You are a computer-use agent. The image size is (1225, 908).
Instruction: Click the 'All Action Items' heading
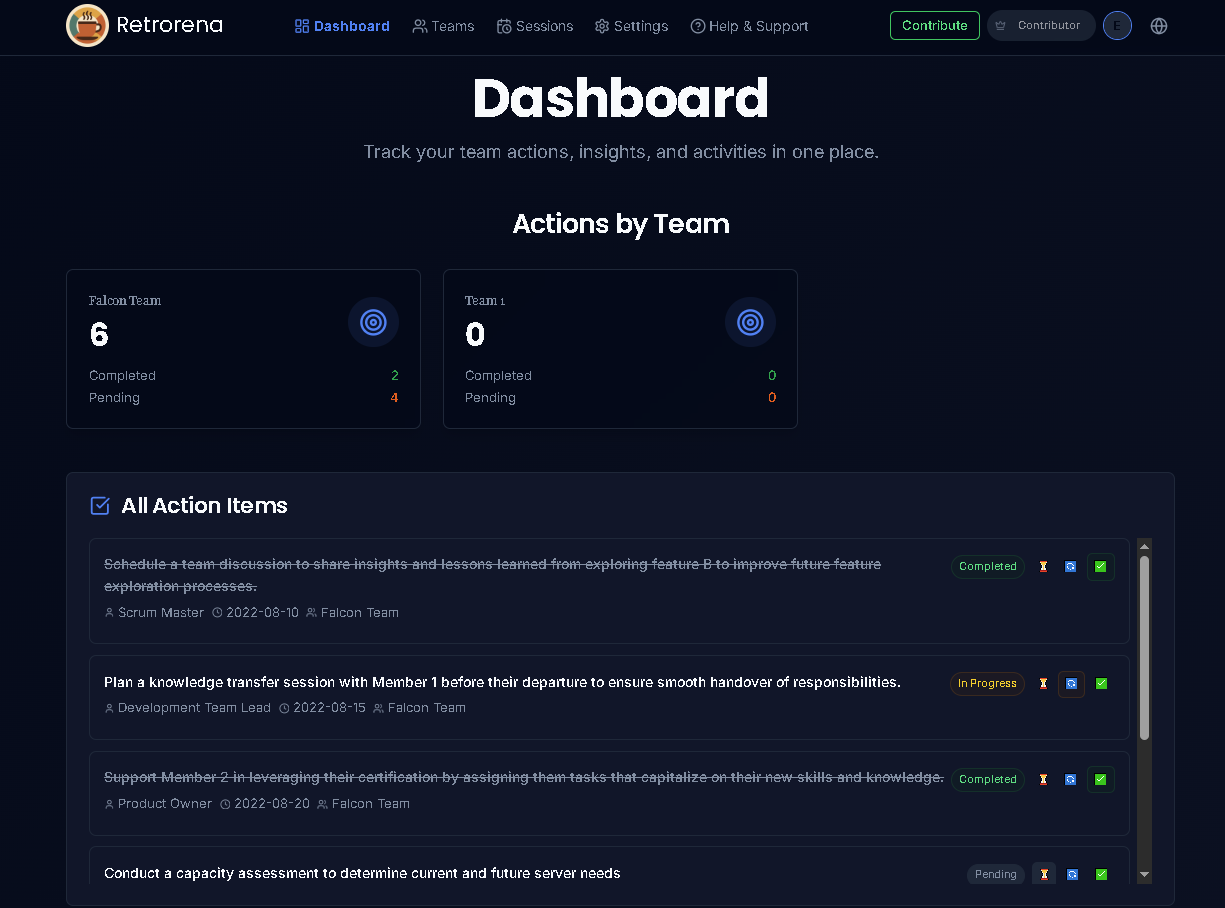coord(205,506)
